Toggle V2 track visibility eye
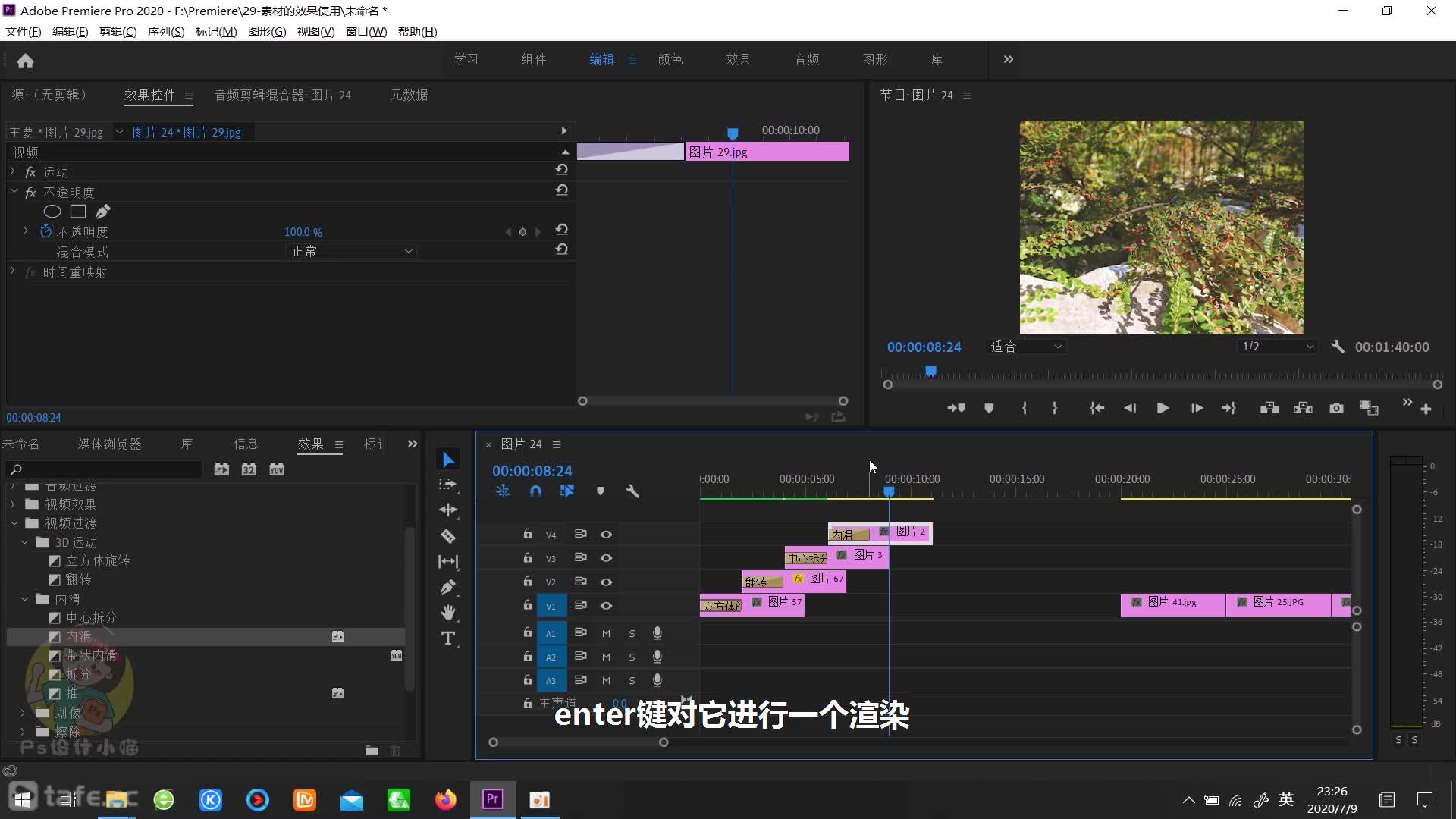1456x819 pixels. (x=606, y=582)
